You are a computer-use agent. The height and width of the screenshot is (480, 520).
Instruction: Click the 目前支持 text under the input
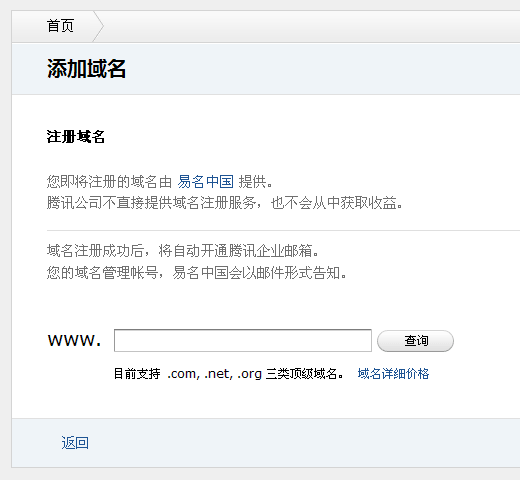click(x=137, y=374)
